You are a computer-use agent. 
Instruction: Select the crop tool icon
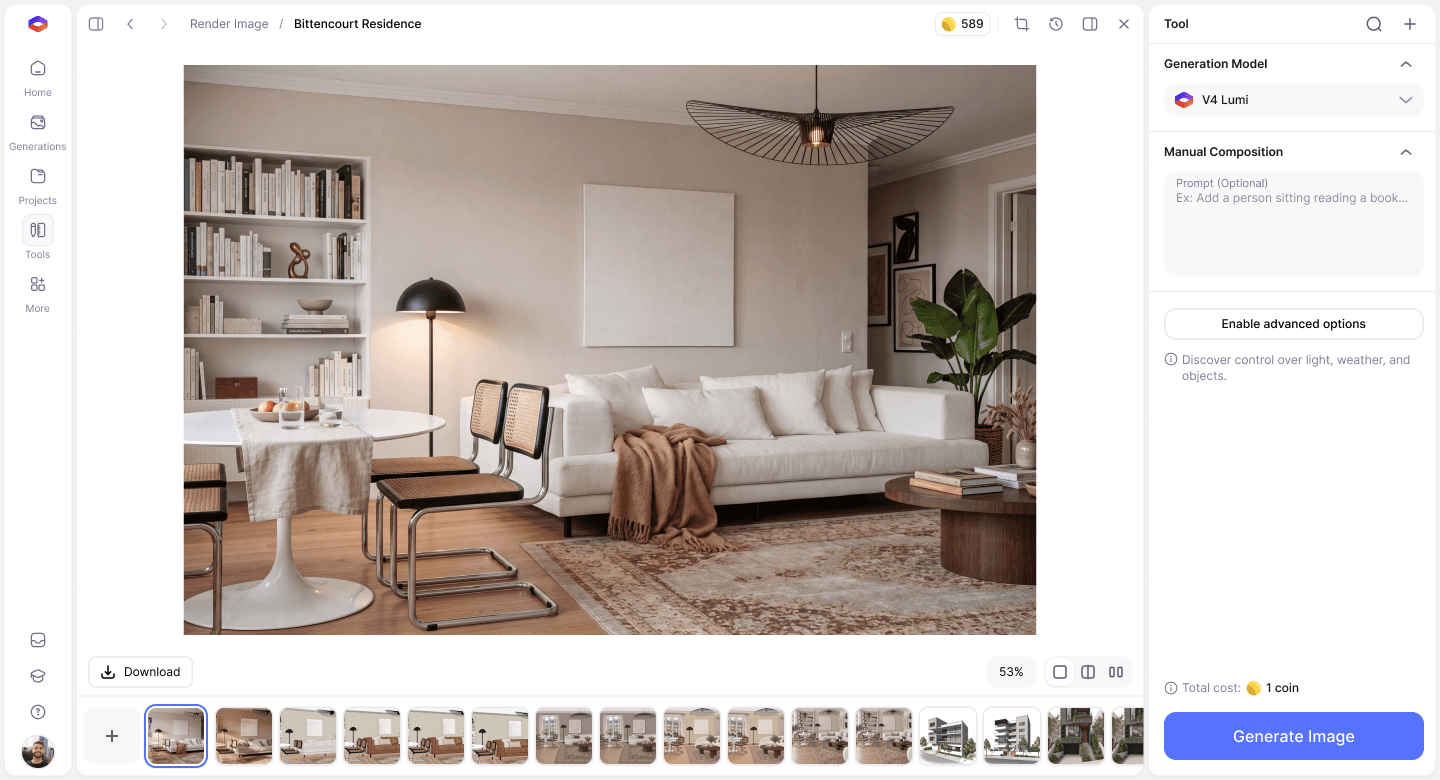click(1022, 24)
